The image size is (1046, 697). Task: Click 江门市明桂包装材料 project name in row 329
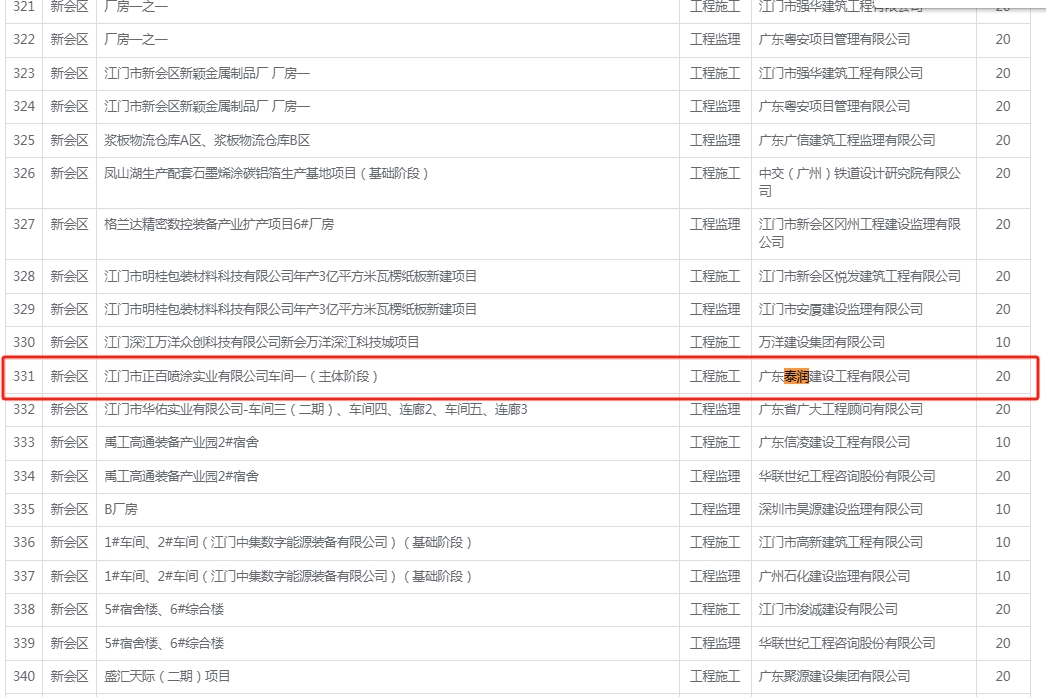coord(290,309)
